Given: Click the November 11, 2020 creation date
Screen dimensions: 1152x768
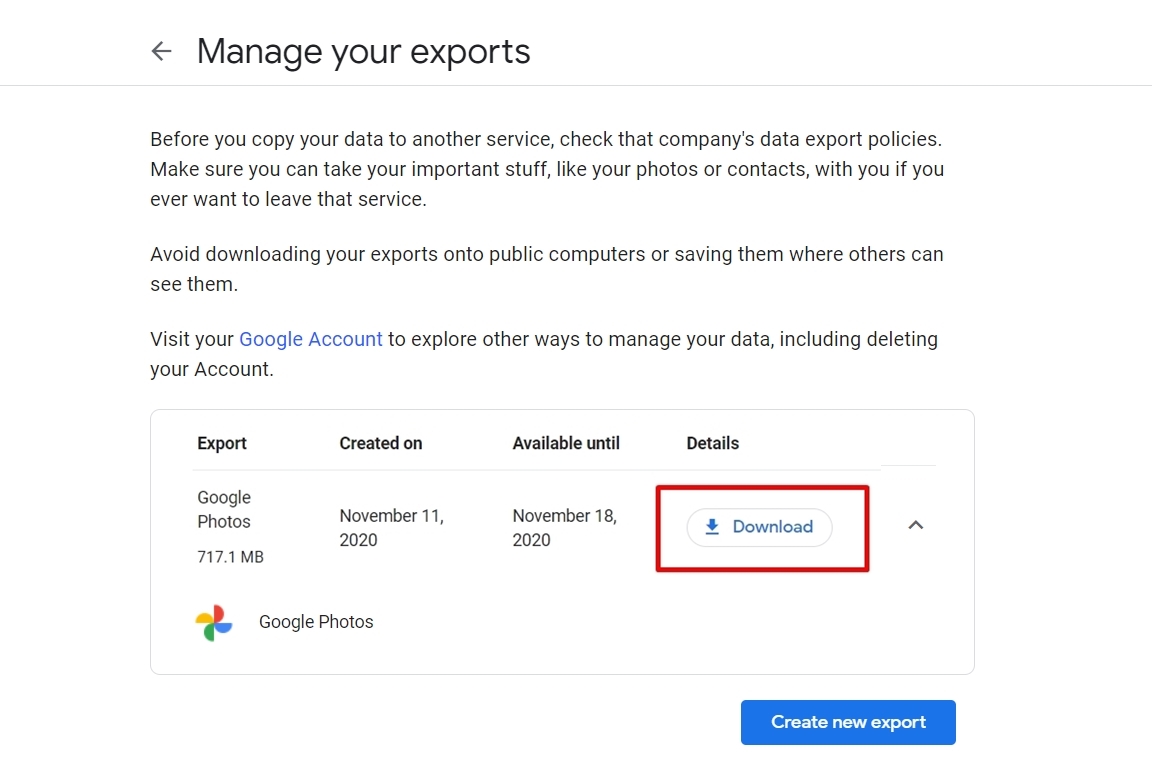Looking at the screenshot, I should point(391,527).
